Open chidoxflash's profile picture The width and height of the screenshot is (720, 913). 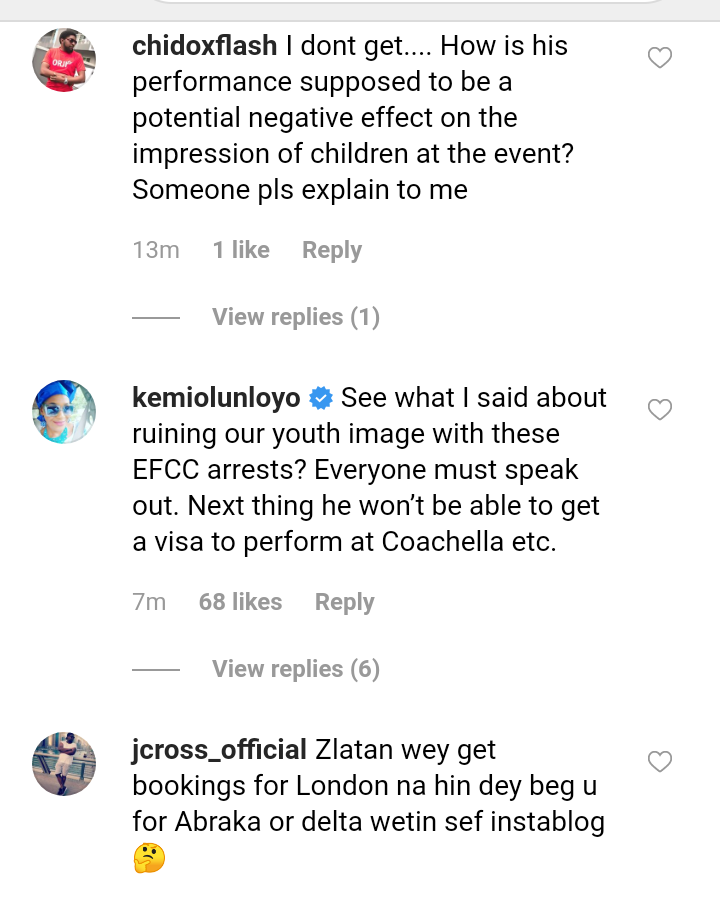click(65, 60)
